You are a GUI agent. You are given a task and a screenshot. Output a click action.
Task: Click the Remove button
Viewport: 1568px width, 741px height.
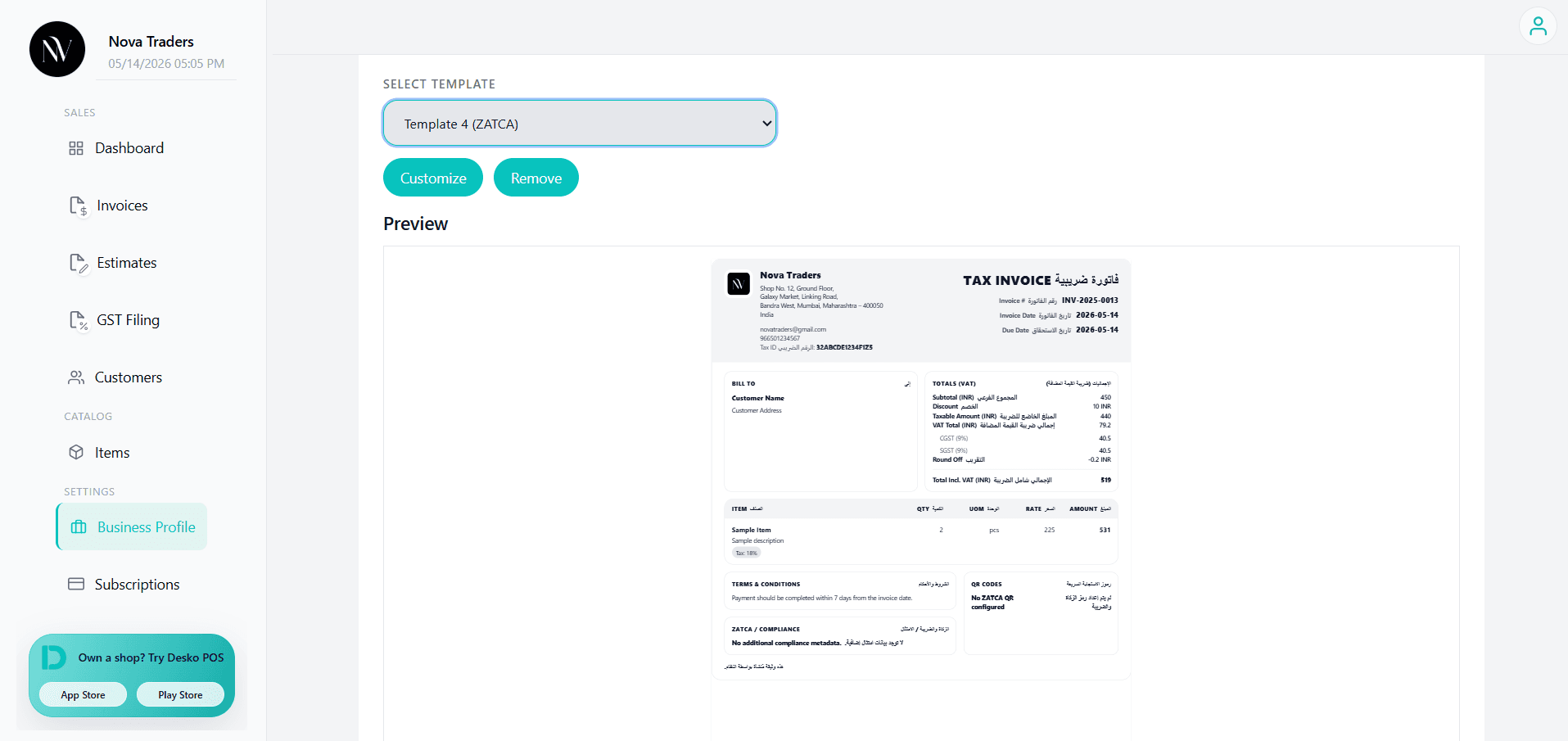(536, 178)
